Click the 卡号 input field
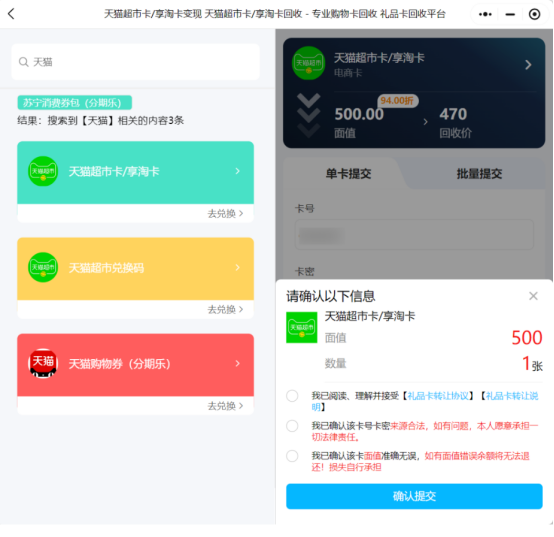The image size is (554, 537). (414, 235)
